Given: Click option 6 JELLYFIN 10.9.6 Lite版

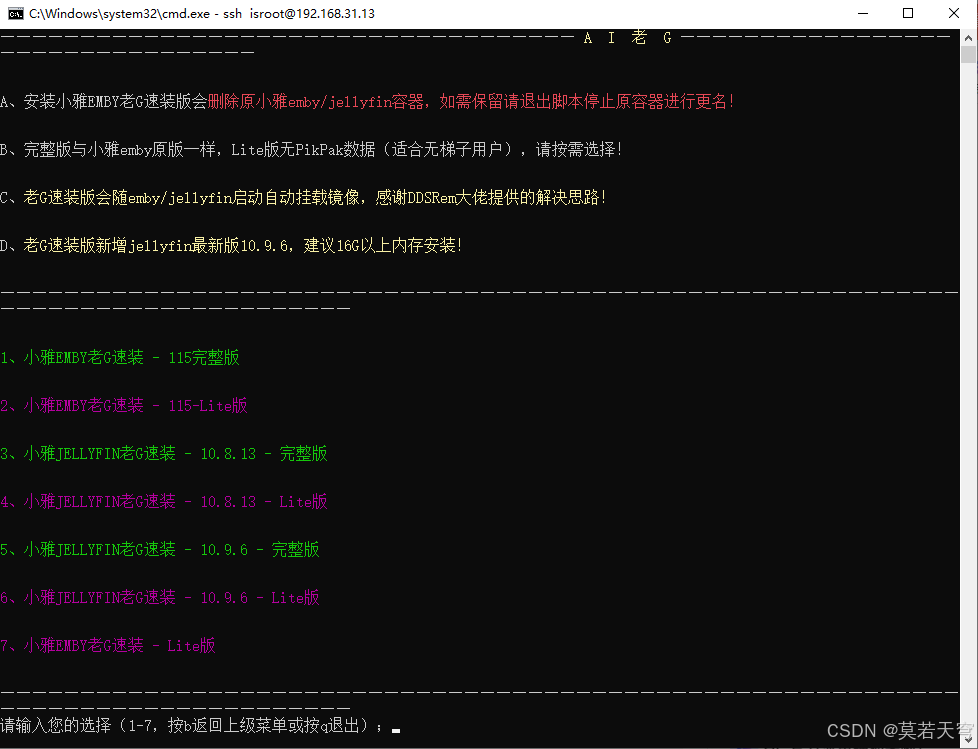Looking at the screenshot, I should click(160, 597).
